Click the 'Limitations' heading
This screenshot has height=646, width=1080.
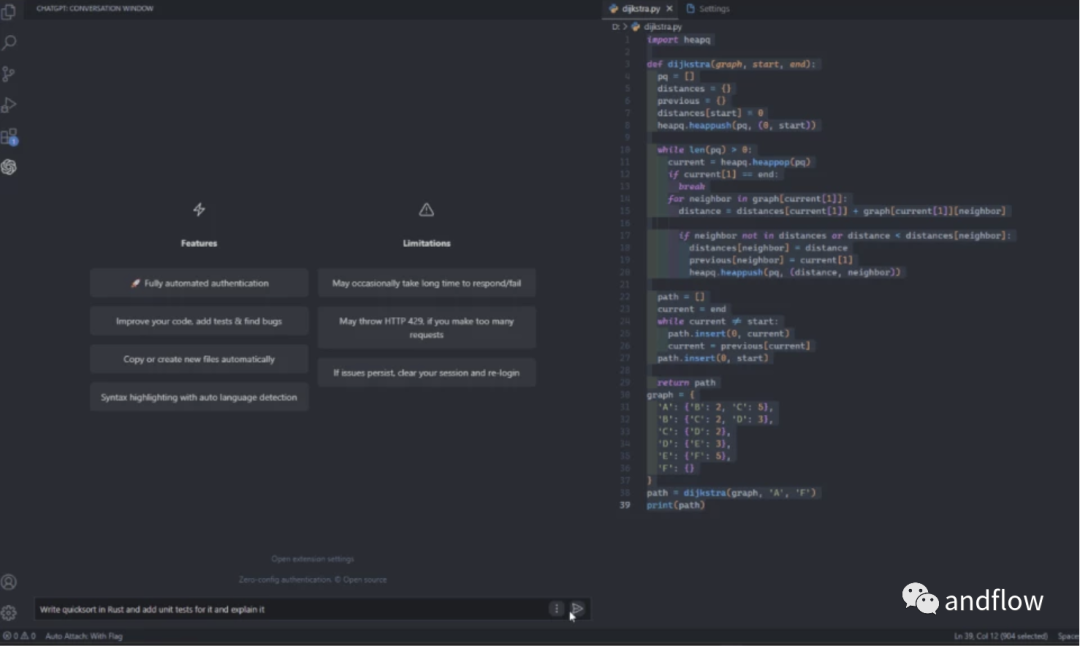tap(426, 243)
